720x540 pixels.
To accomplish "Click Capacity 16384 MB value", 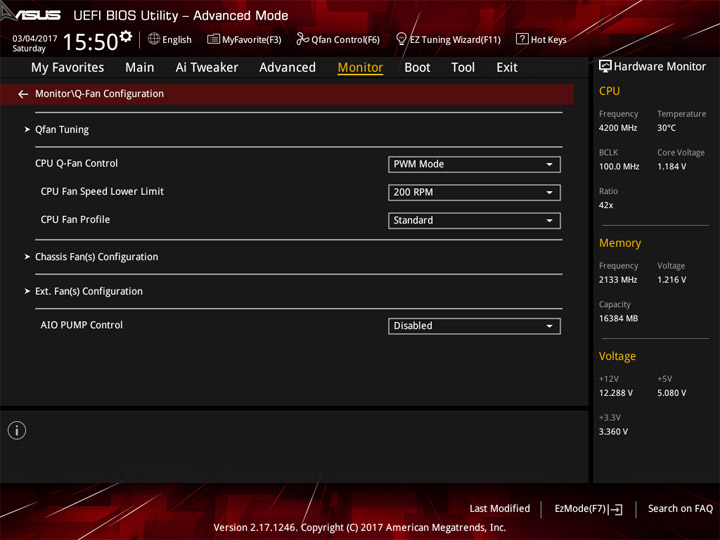I will [x=618, y=318].
